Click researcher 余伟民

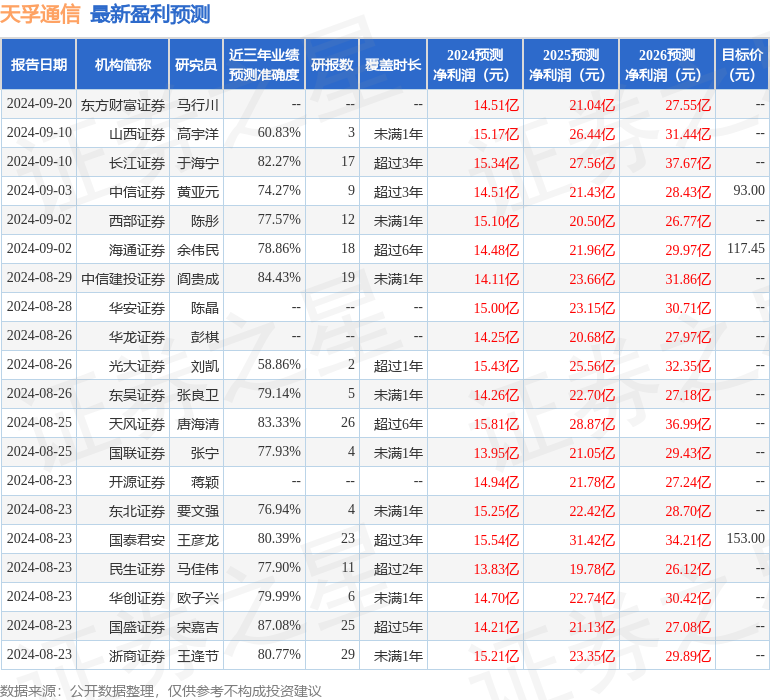coord(198,250)
